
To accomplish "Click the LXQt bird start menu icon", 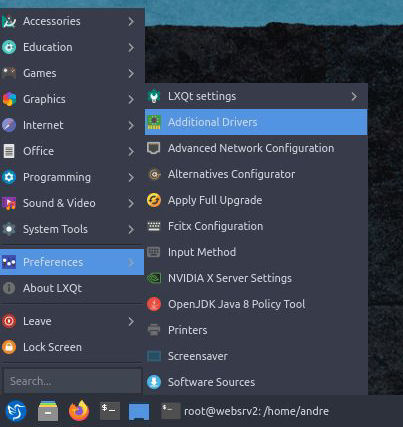I will pos(16,411).
